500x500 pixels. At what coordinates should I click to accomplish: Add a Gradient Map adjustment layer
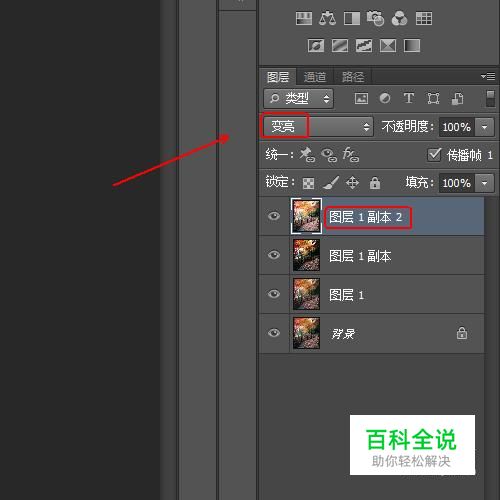(412, 46)
